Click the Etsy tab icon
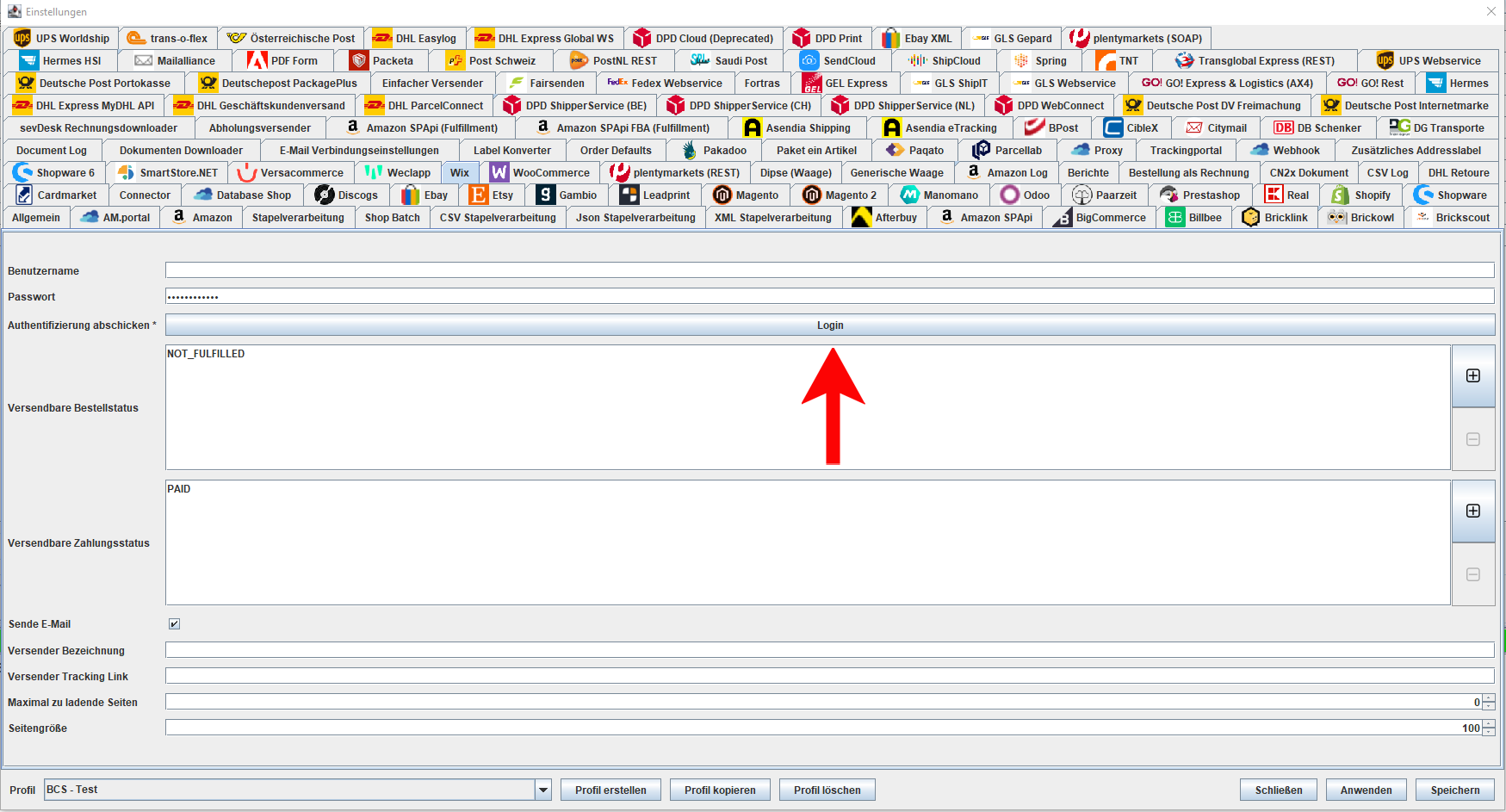The image size is (1506, 812). click(x=479, y=195)
